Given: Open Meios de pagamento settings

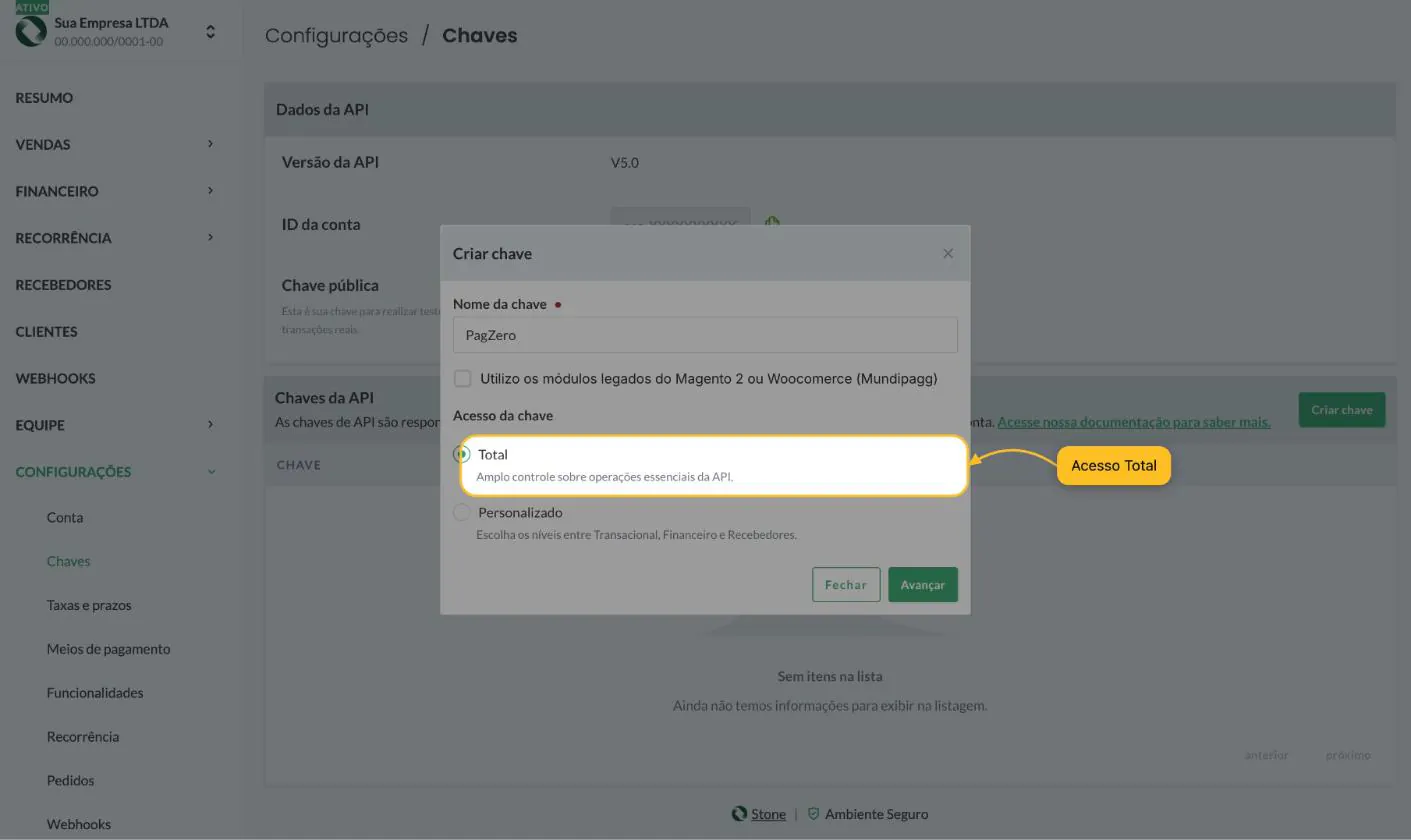Looking at the screenshot, I should pyautogui.click(x=108, y=649).
